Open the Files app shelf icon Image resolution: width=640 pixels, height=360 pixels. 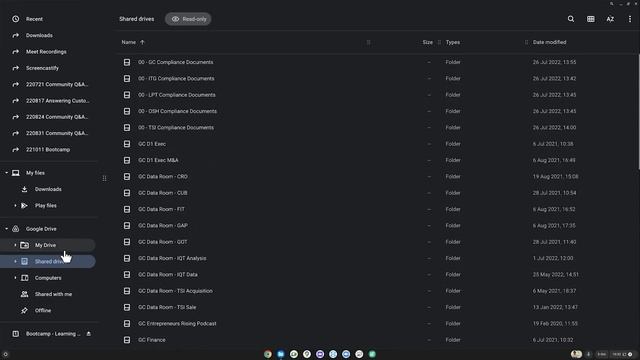coord(281,354)
